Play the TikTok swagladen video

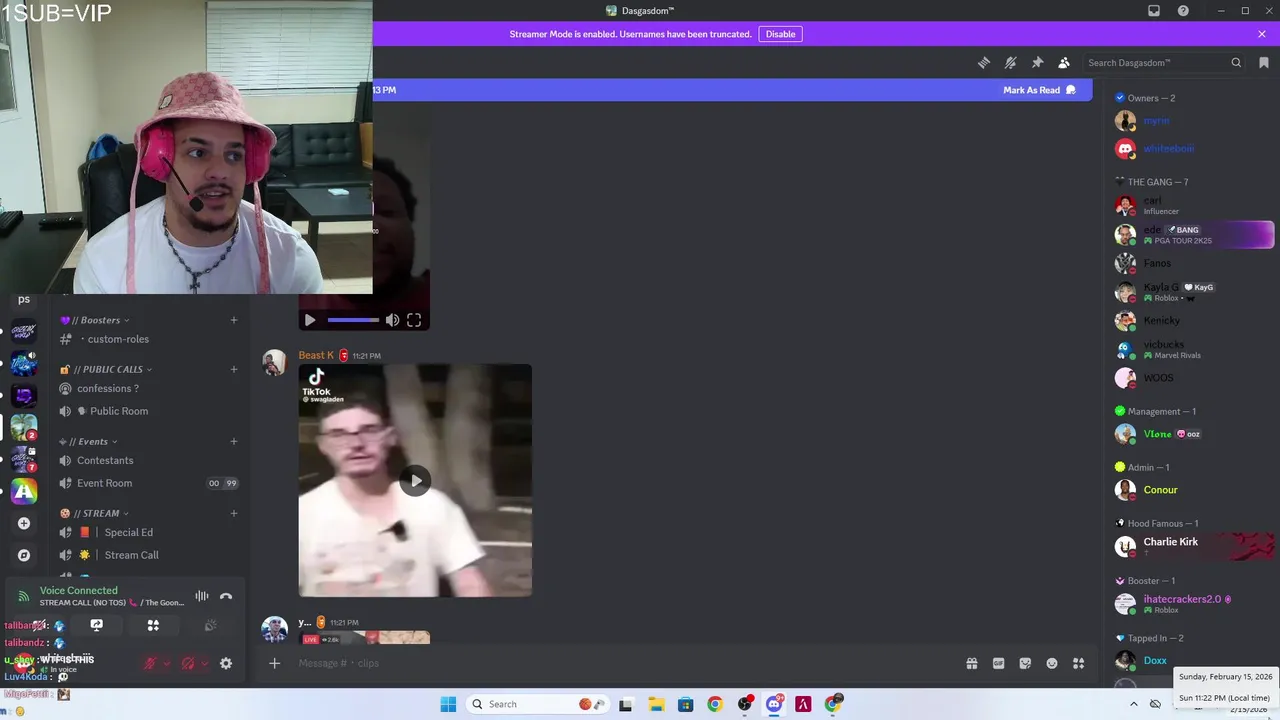[x=415, y=481]
